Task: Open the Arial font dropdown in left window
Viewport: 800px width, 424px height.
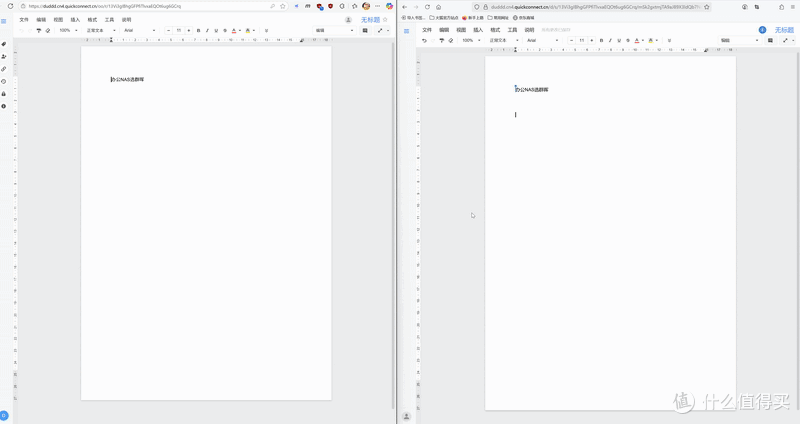Action: coord(140,31)
